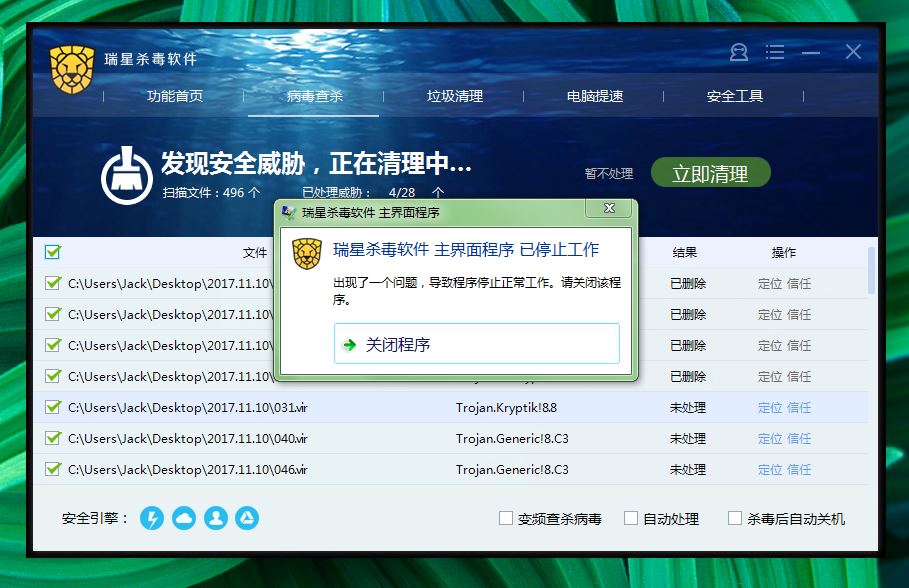The image size is (909, 588).
Task: Enable 自动处理 checkbox
Action: (x=631, y=518)
